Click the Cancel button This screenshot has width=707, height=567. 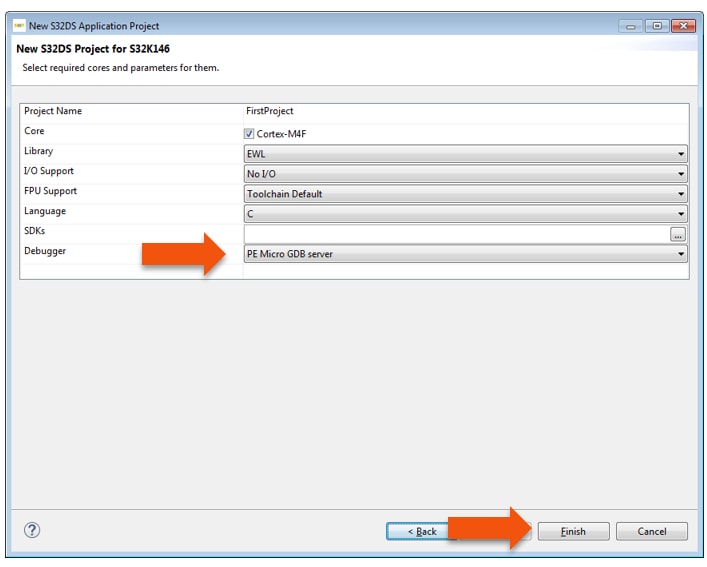[652, 531]
